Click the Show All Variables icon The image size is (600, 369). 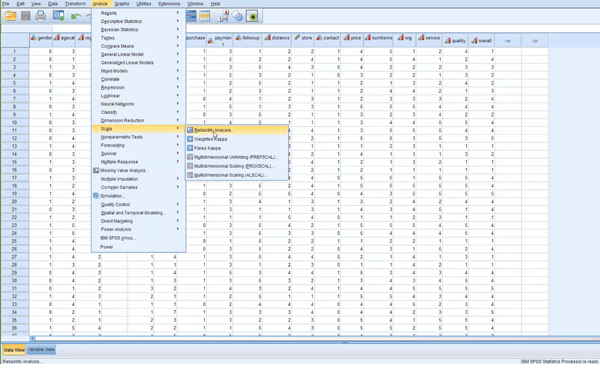(252, 16)
